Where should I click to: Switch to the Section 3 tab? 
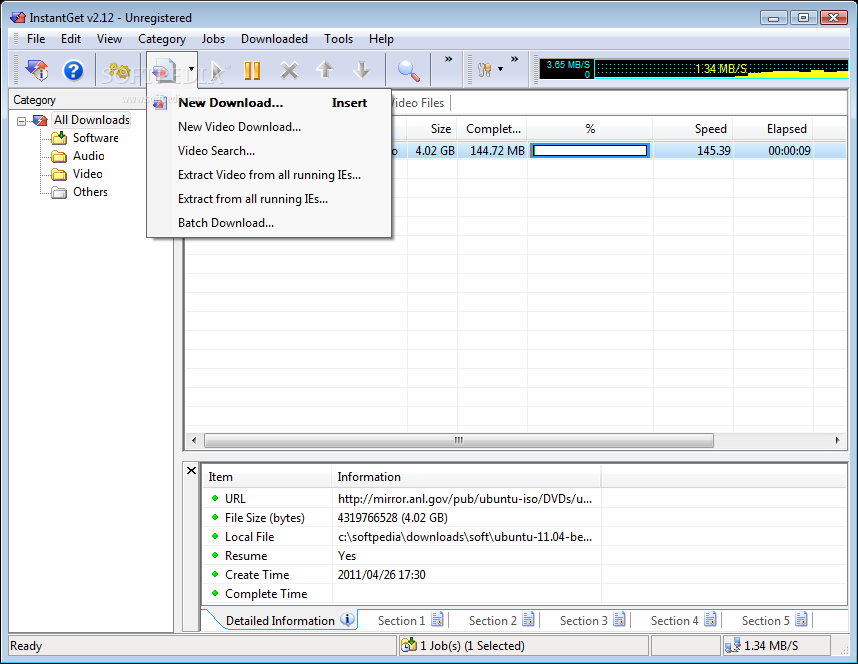592,620
